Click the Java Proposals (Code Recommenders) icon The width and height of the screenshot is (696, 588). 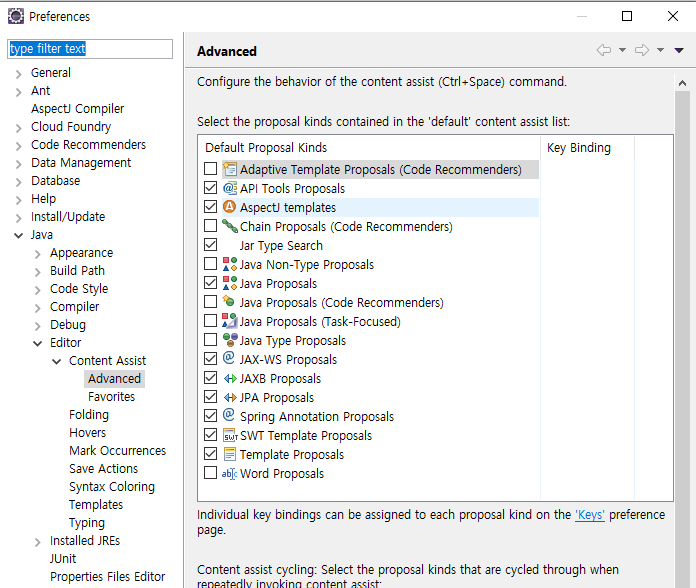click(229, 302)
